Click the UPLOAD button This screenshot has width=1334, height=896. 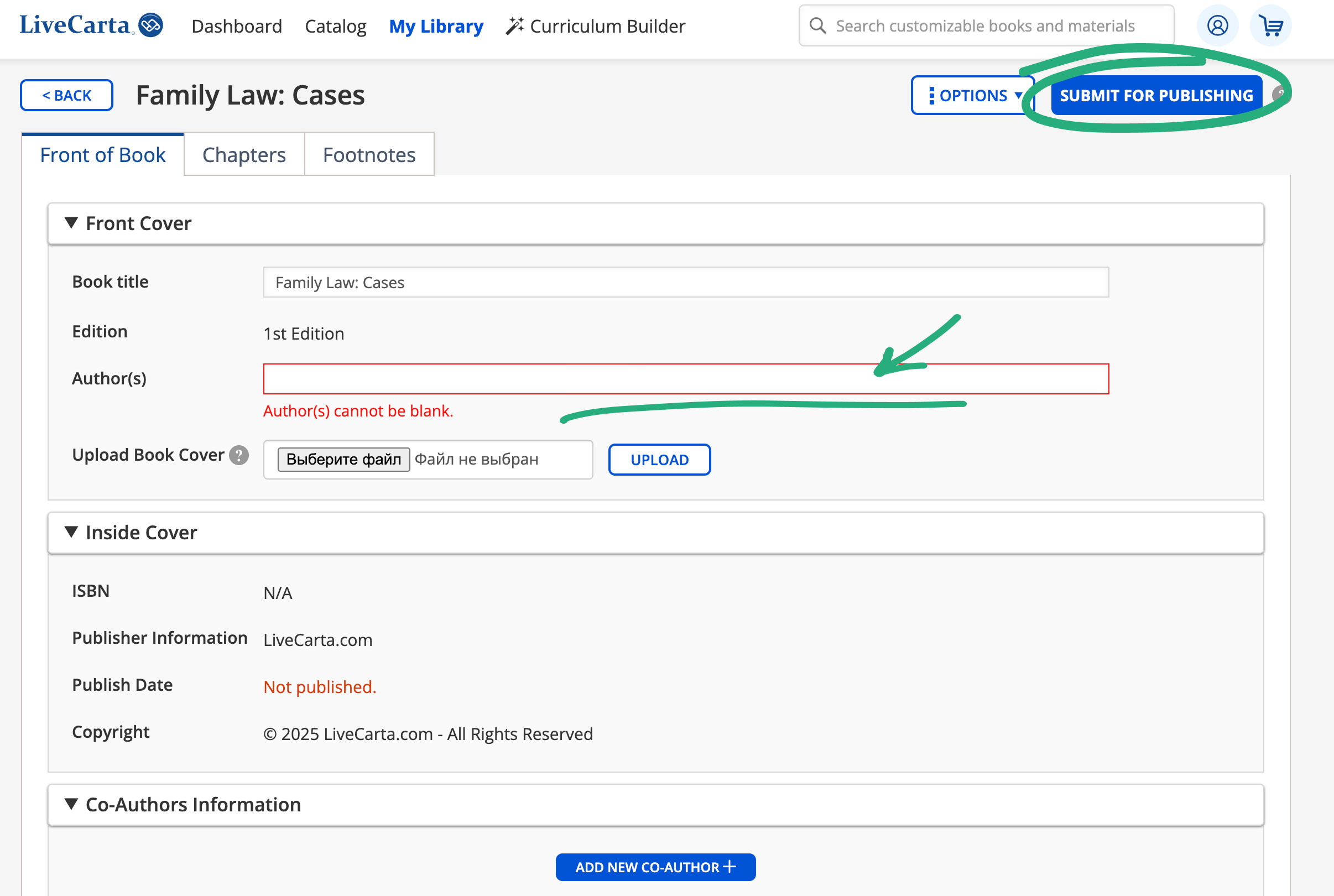pyautogui.click(x=659, y=459)
